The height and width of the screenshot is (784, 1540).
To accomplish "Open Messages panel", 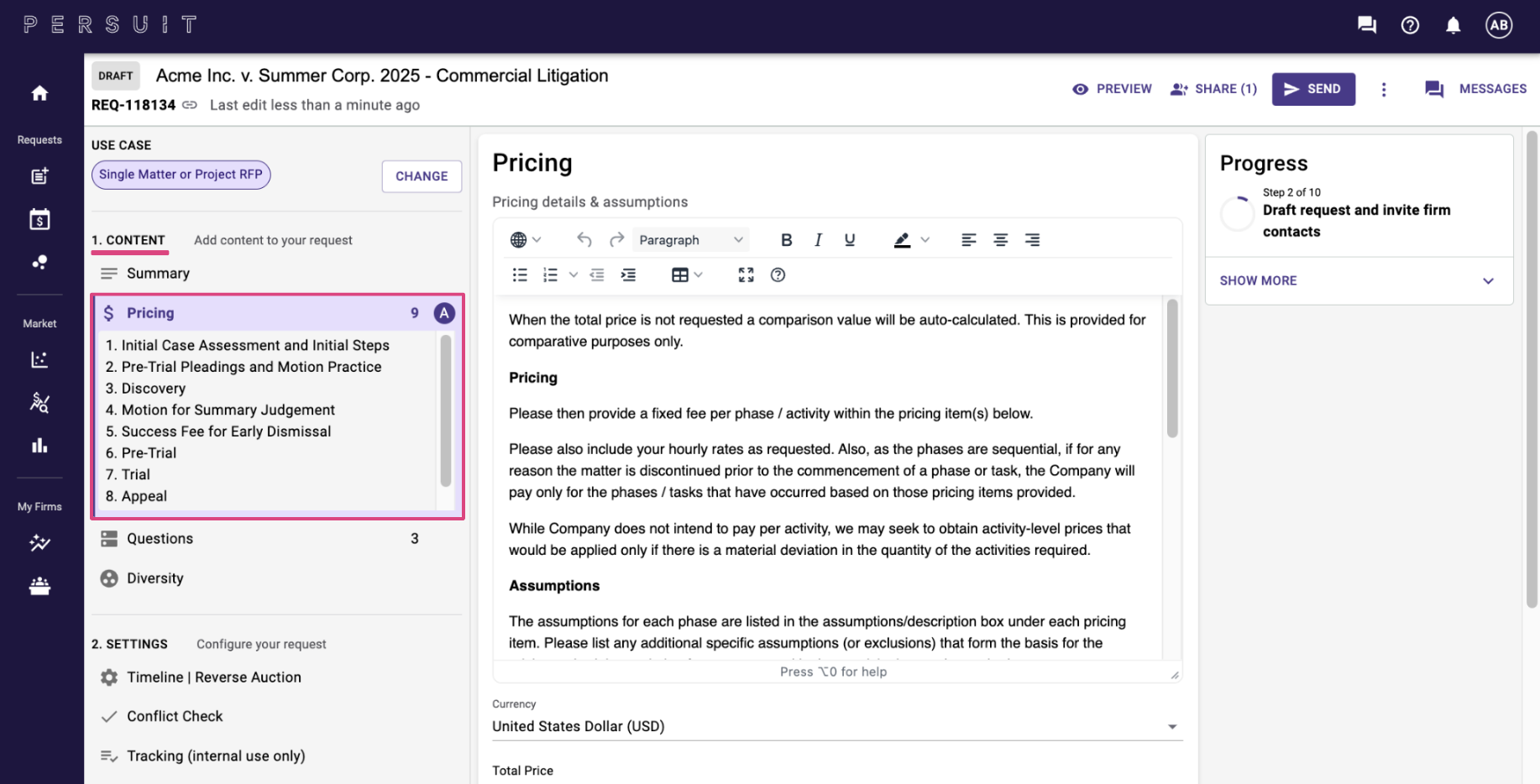I will pyautogui.click(x=1475, y=89).
